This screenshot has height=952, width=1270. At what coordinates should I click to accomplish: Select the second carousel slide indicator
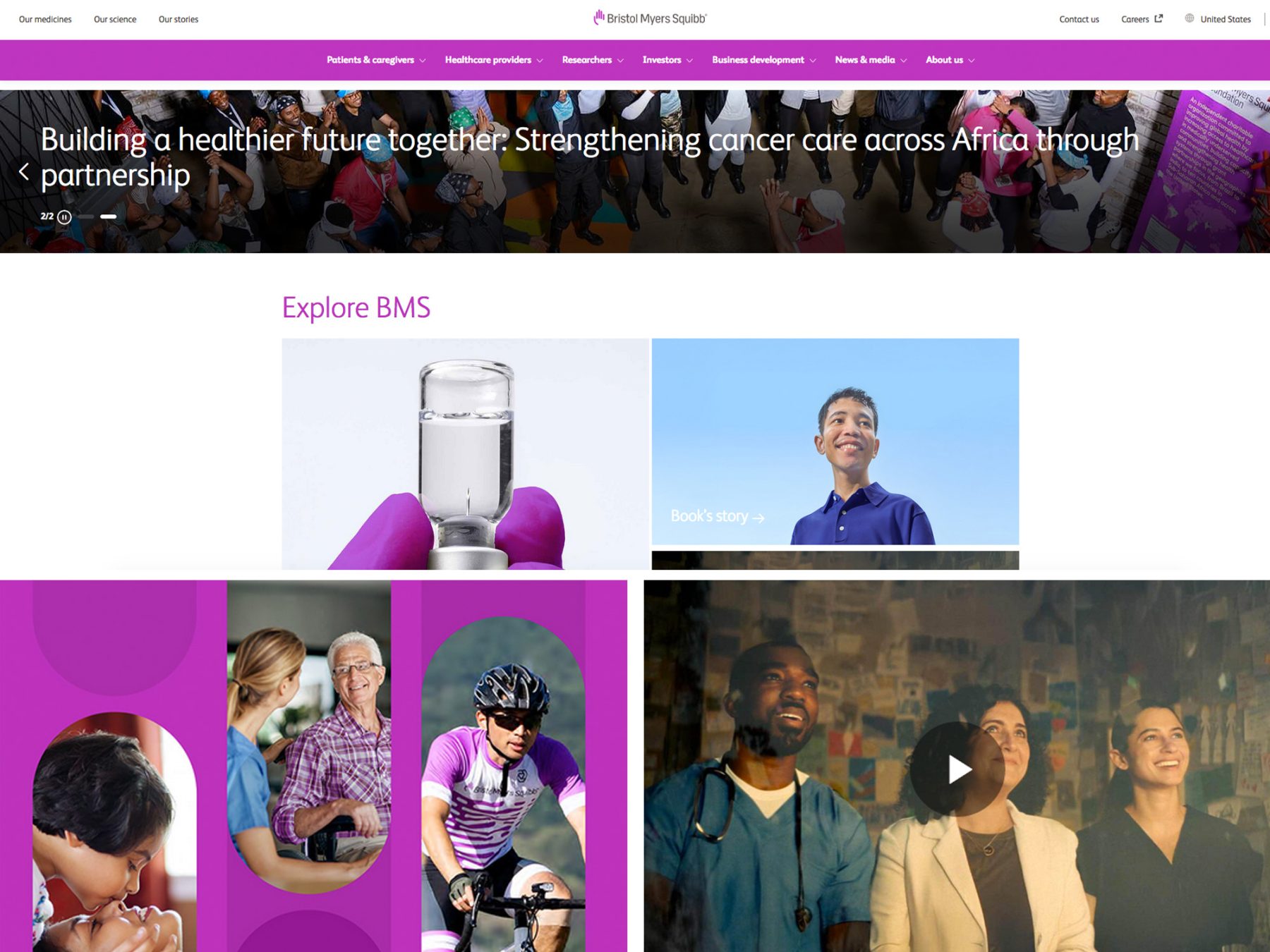[108, 216]
